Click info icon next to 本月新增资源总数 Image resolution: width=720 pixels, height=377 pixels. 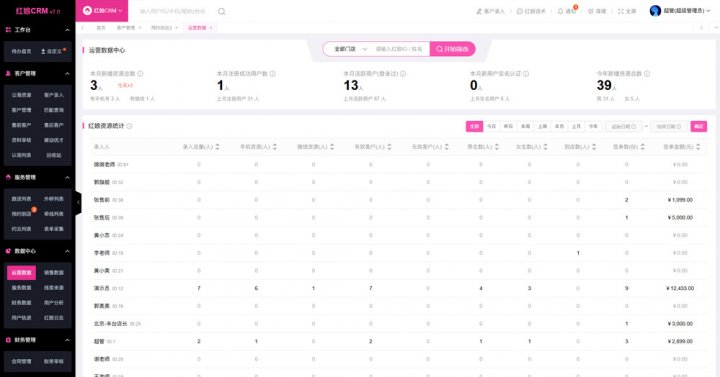tap(140, 73)
